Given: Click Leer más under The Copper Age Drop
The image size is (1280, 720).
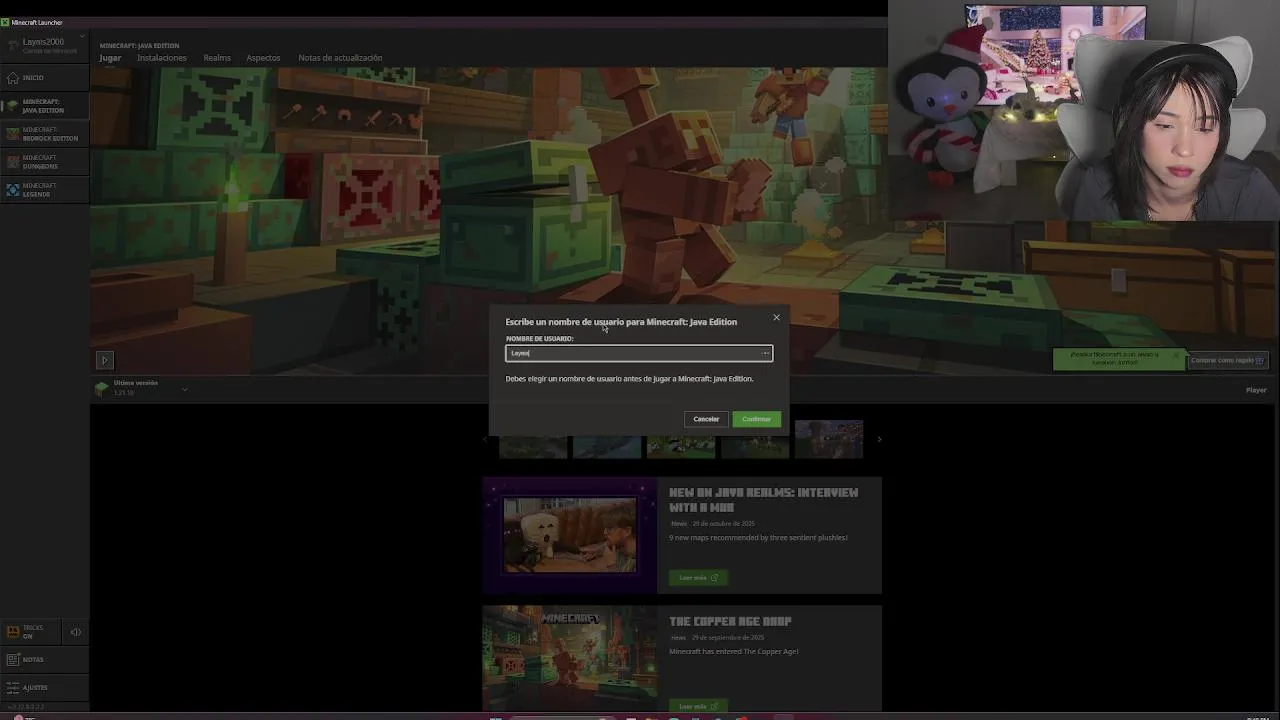Looking at the screenshot, I should click(698, 706).
